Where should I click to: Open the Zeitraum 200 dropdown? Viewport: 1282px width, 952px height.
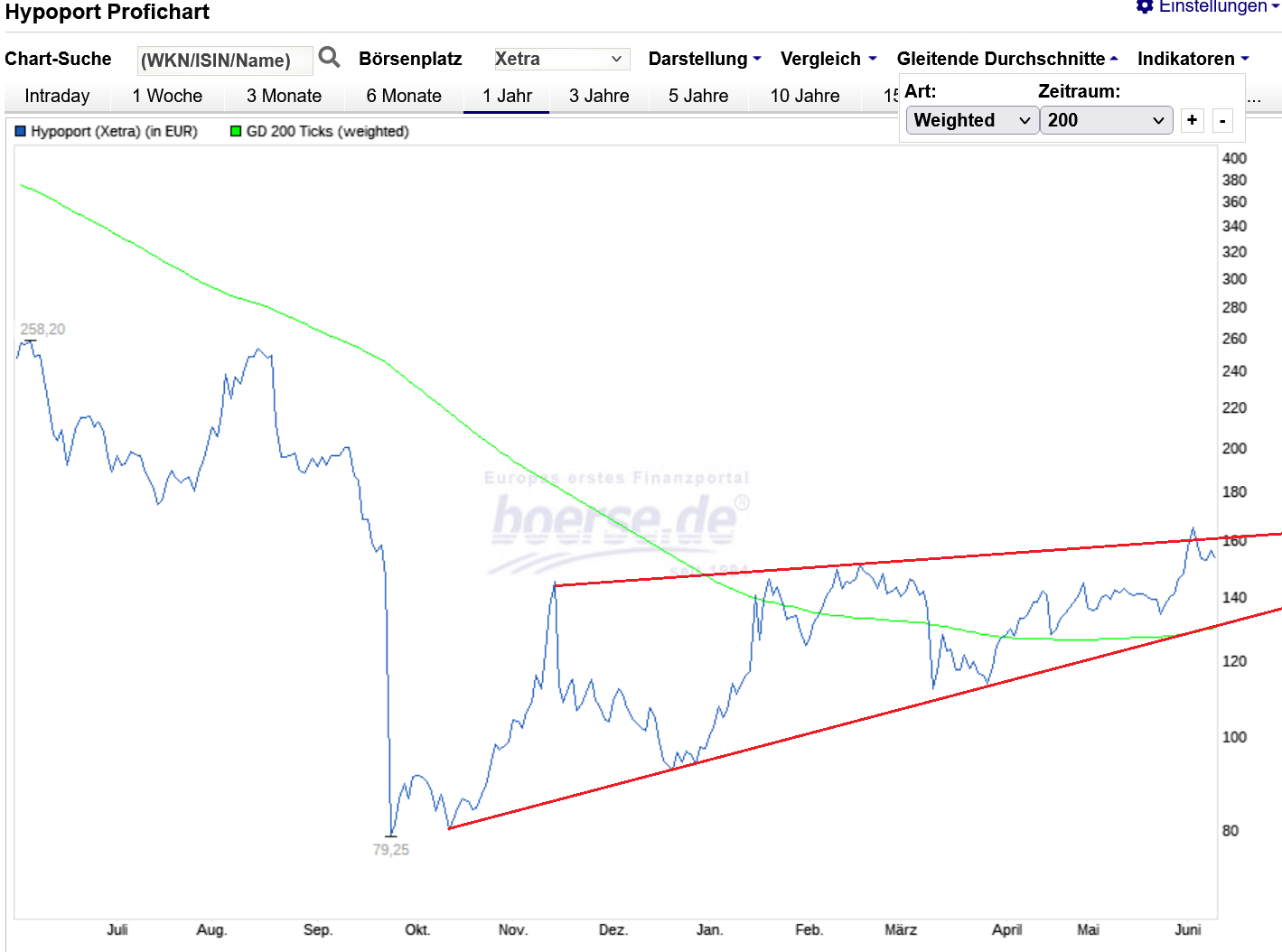click(x=1105, y=120)
